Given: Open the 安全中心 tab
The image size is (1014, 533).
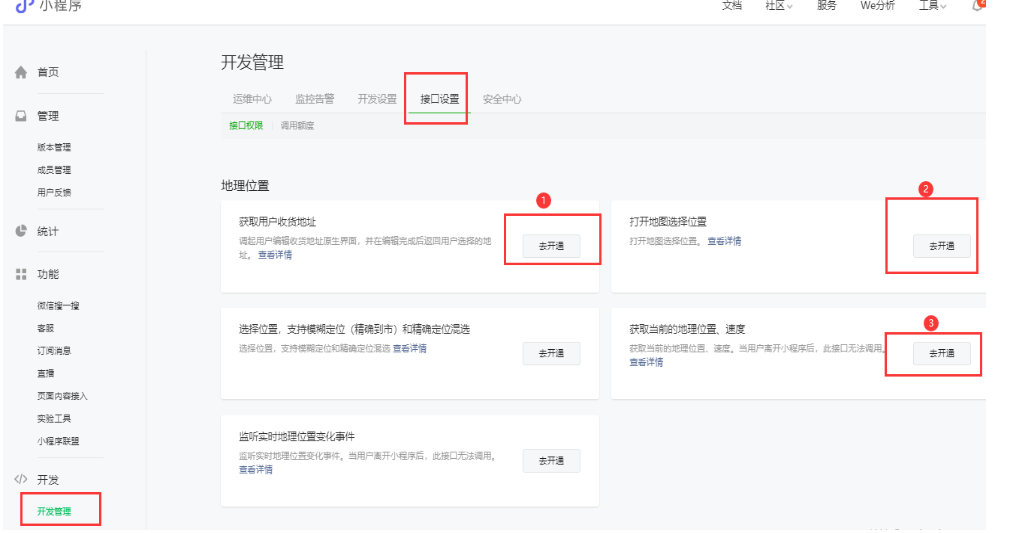Looking at the screenshot, I should coord(502,99).
